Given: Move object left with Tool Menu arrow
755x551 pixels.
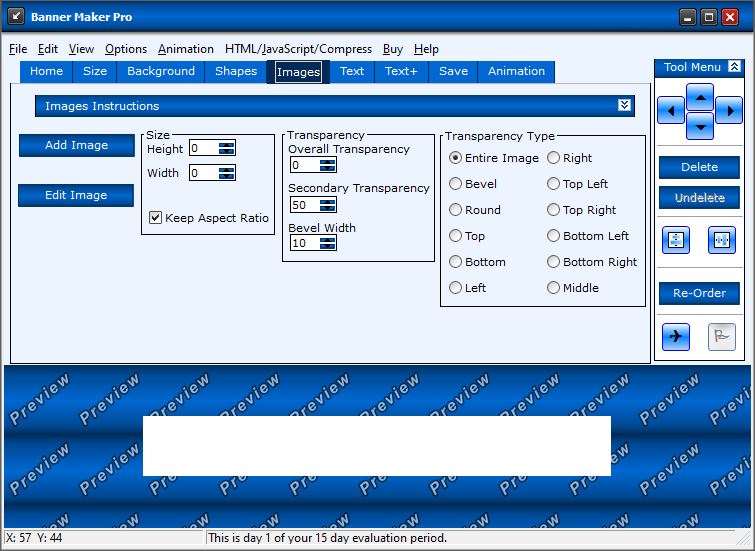Looking at the screenshot, I should click(x=671, y=111).
